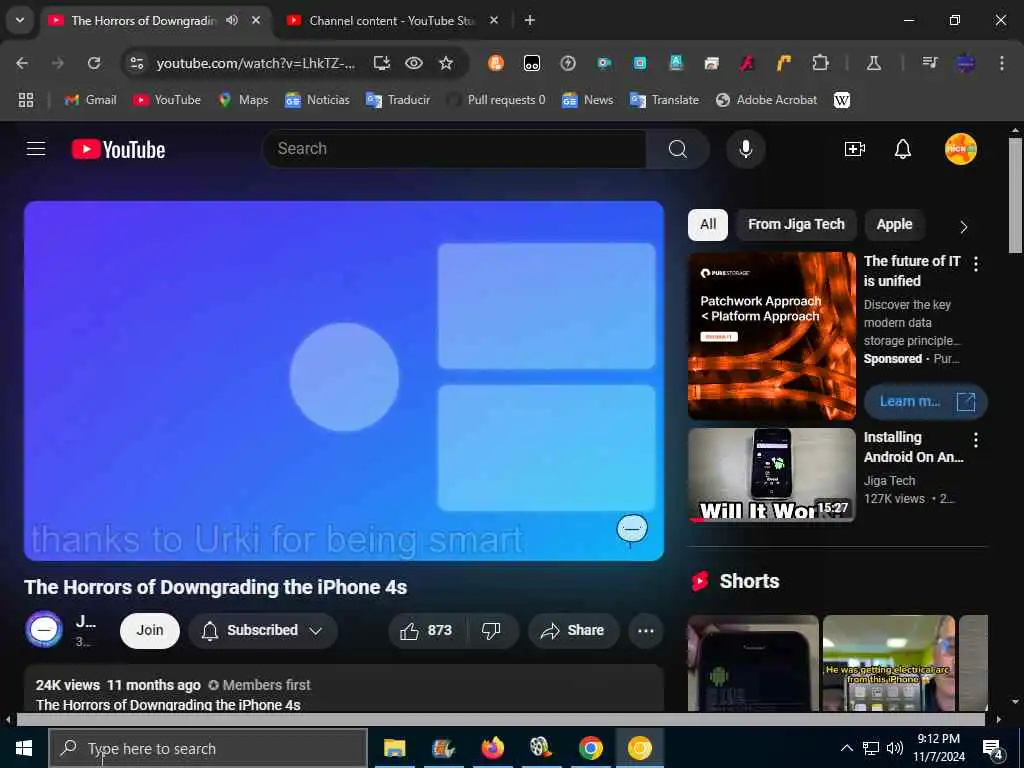This screenshot has height=768, width=1024.
Task: Open more actions ellipsis under video
Action: [646, 630]
